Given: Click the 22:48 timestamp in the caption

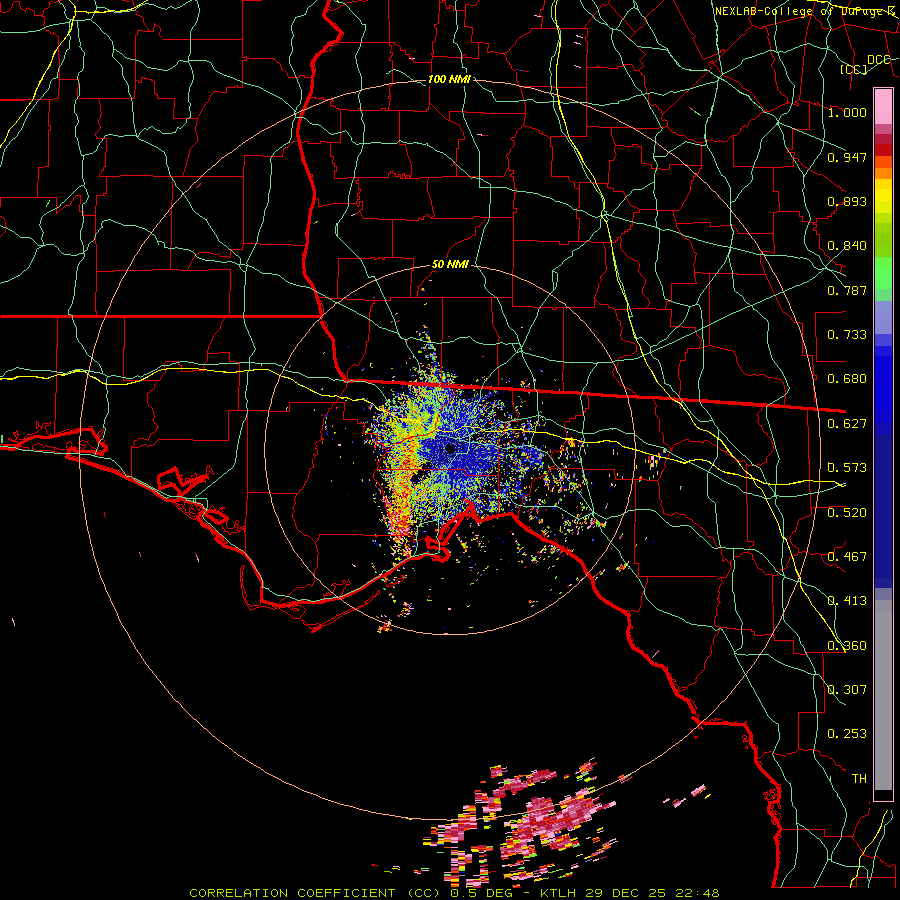Looking at the screenshot, I should click(697, 893).
